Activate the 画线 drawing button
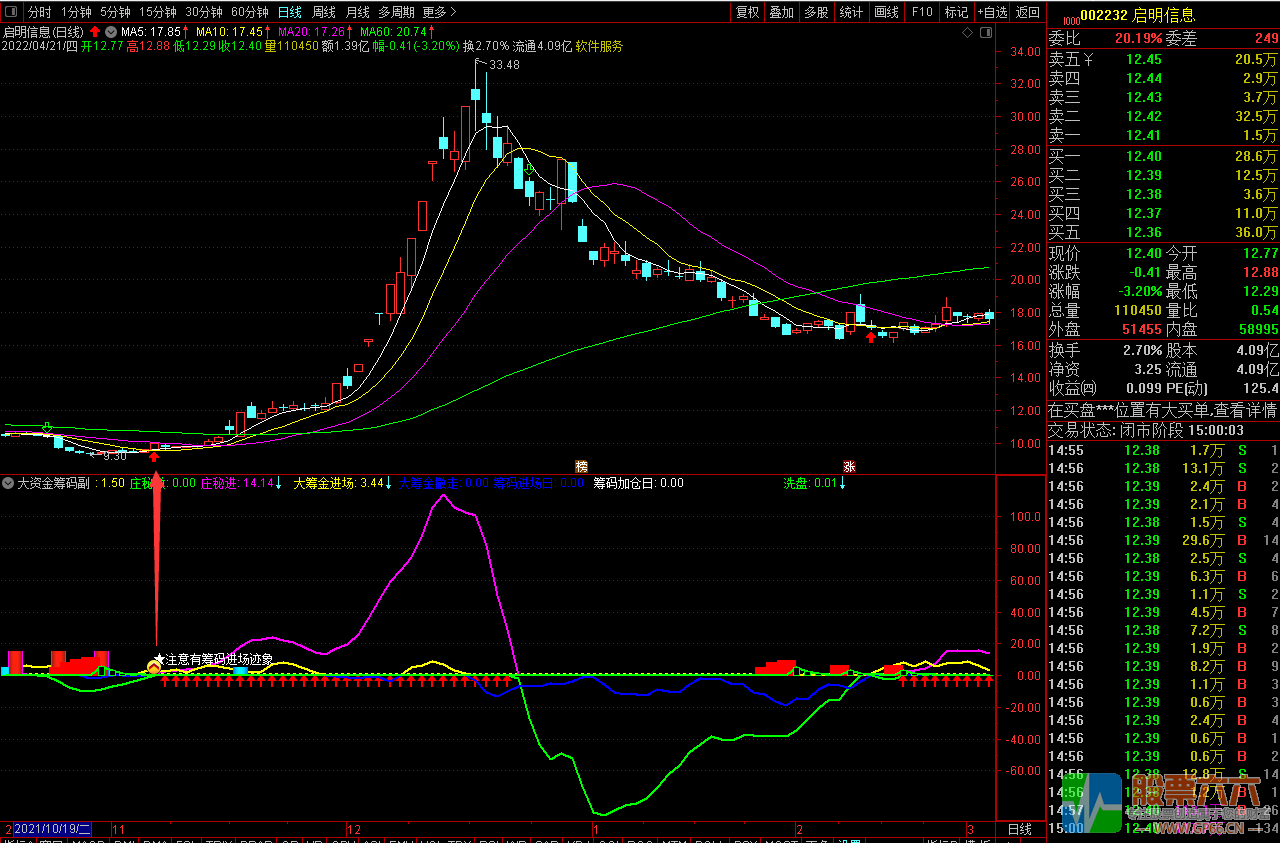The width and height of the screenshot is (1280, 843). click(x=886, y=12)
